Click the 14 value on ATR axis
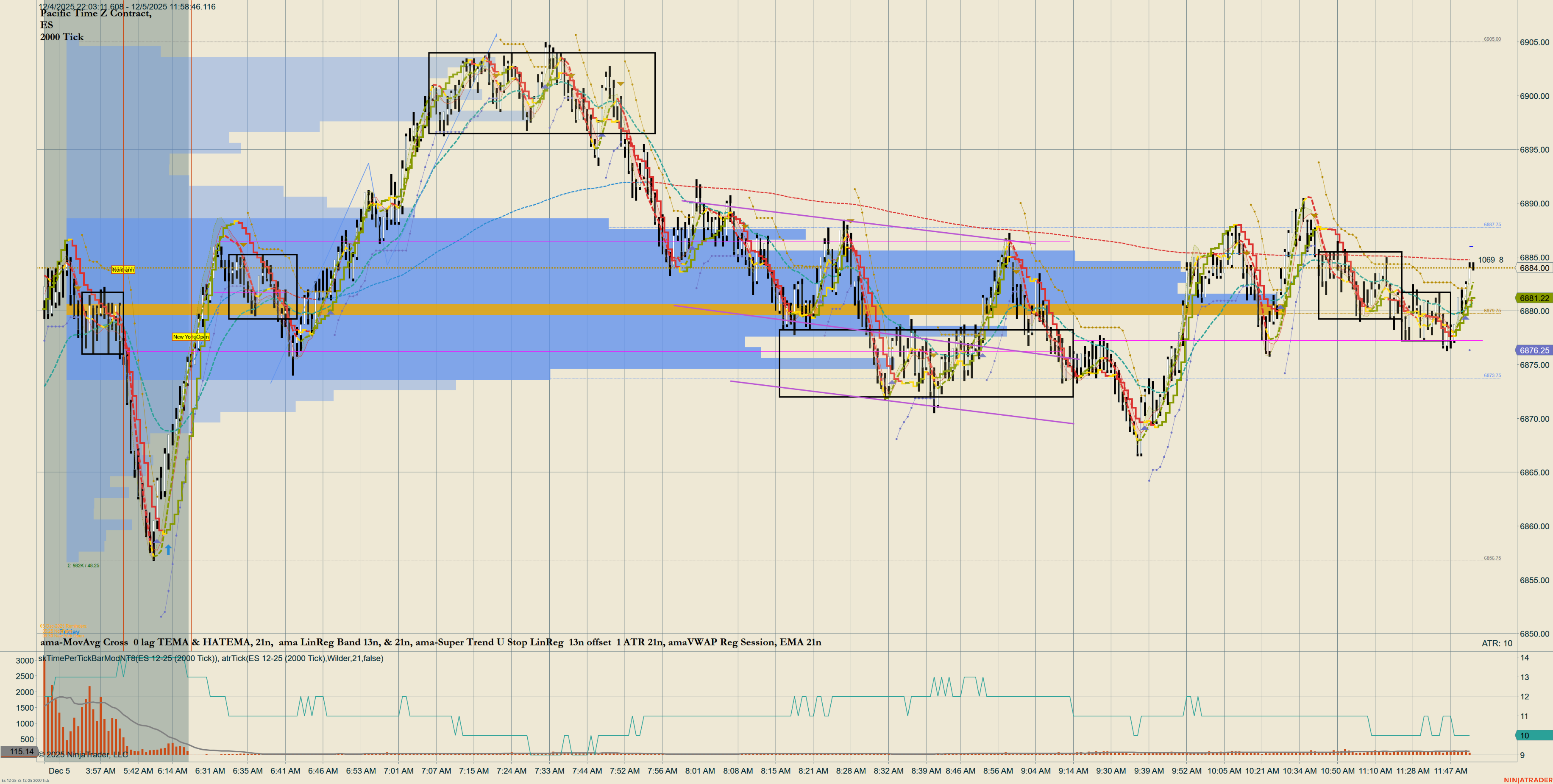 coord(1524,657)
